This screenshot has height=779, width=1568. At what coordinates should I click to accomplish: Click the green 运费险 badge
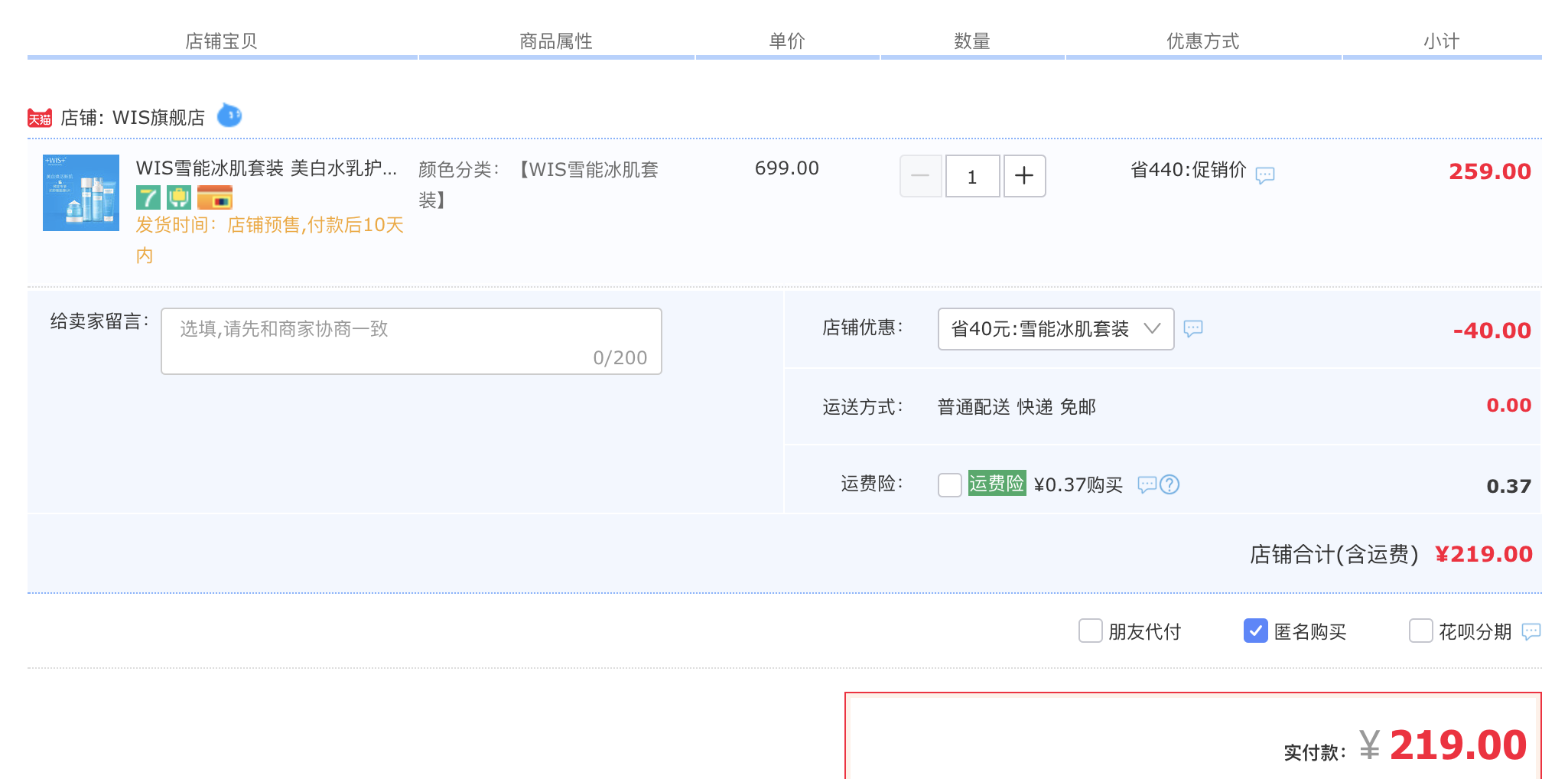pyautogui.click(x=997, y=483)
